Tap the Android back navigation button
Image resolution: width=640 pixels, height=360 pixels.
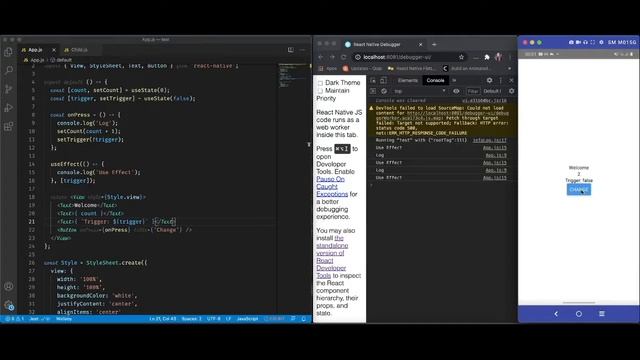point(556,314)
